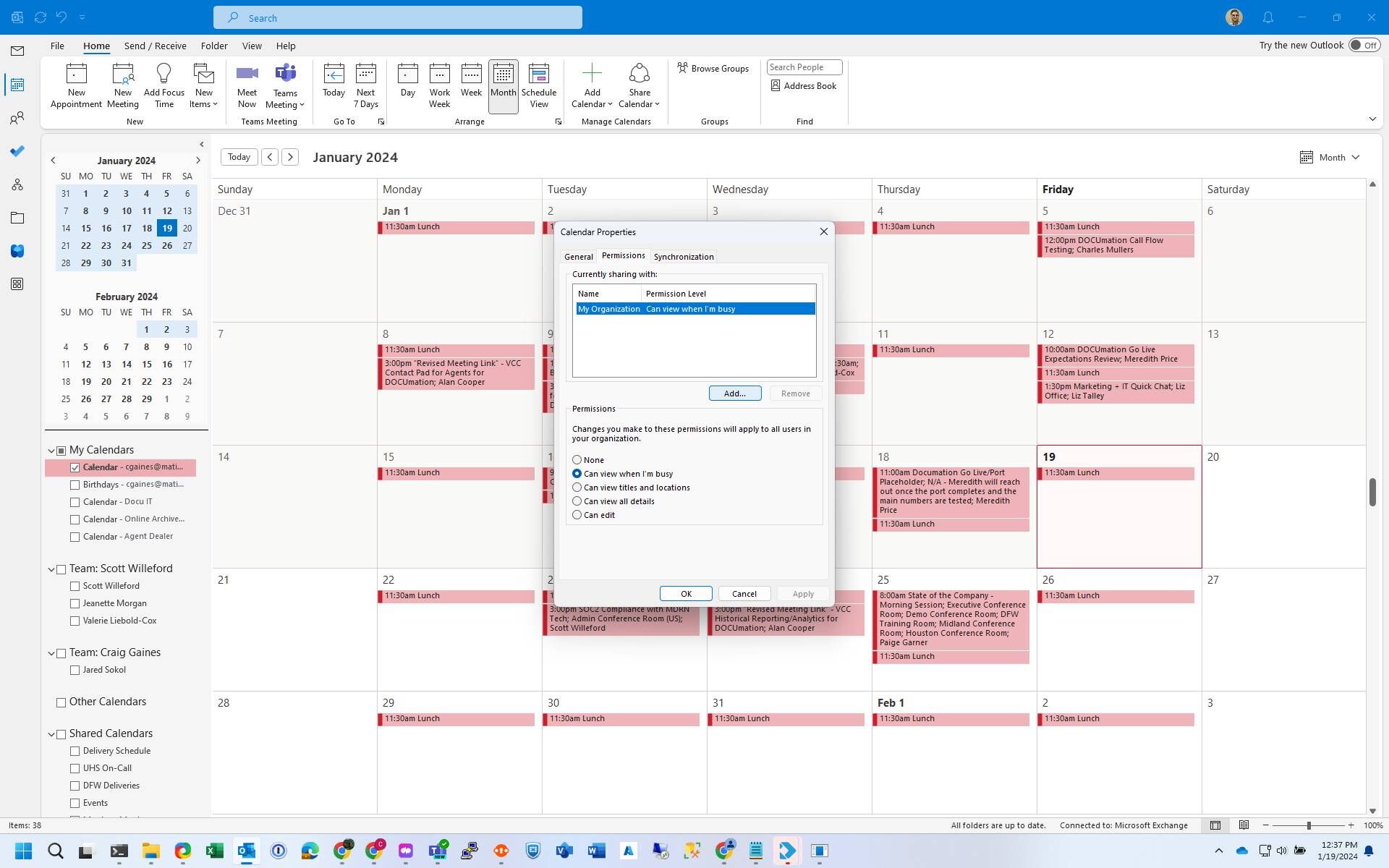Viewport: 1389px width, 868px height.
Task: Open the Address Book
Action: 803,86
